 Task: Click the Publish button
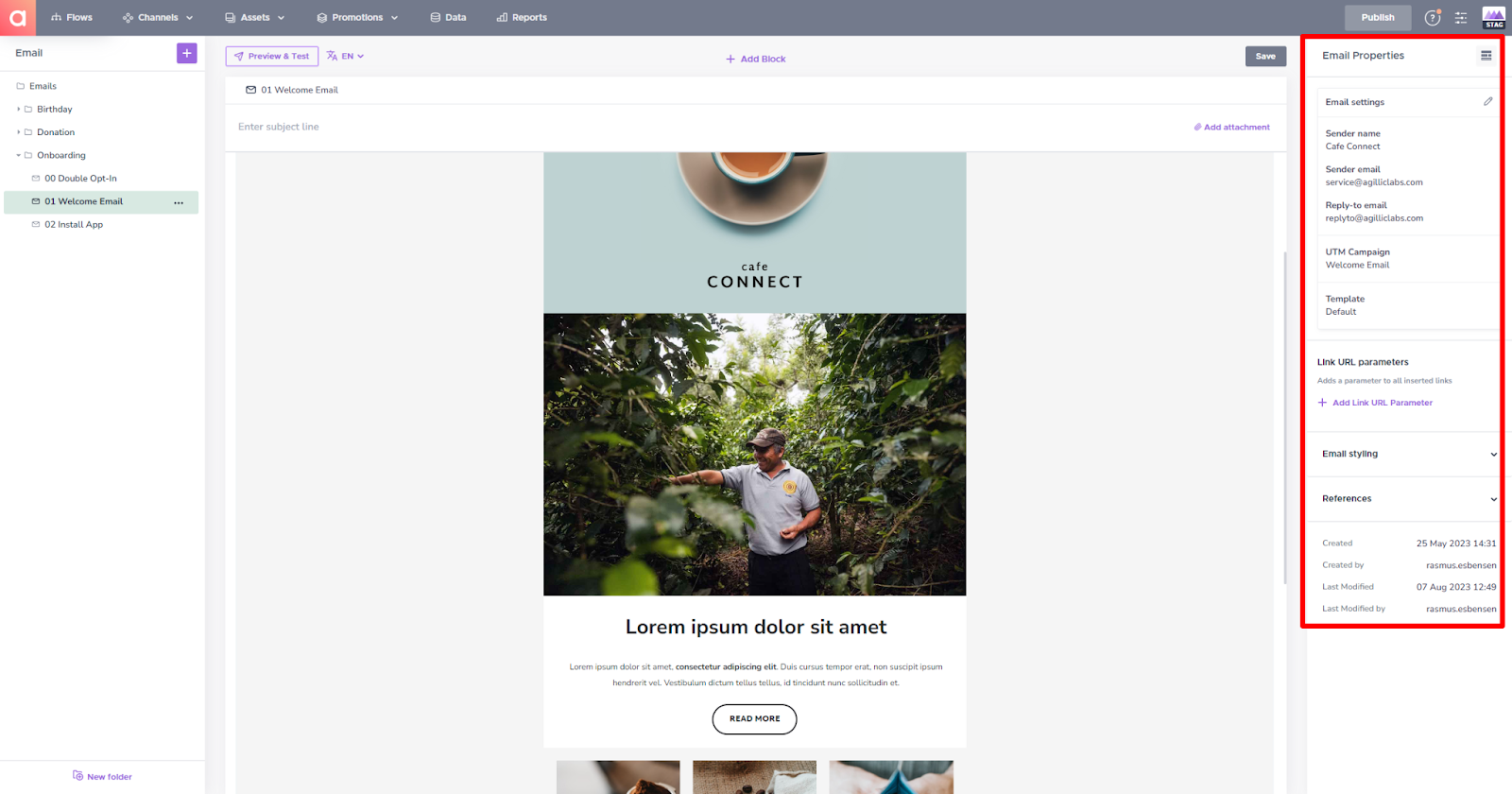(1378, 18)
